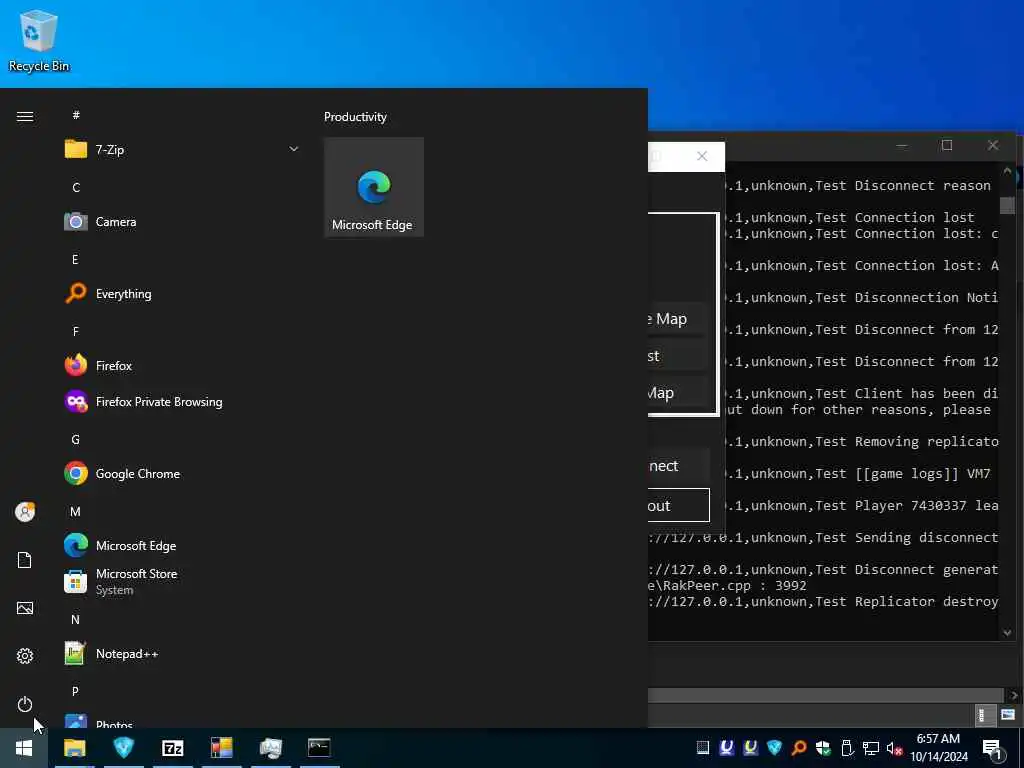Open the blue shield app pinned on taskbar

[x=123, y=748]
